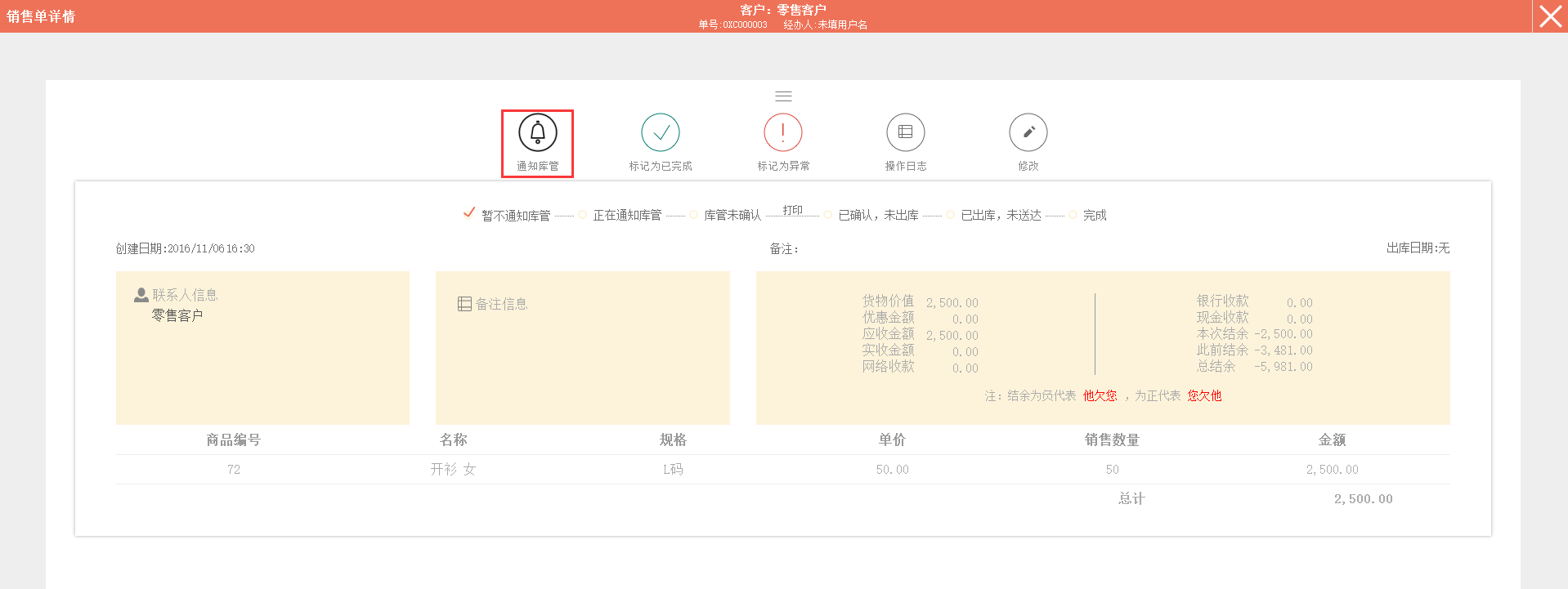The width and height of the screenshot is (1568, 589).
Task: Select the 暂不通知库管 status checkmark
Action: click(x=469, y=213)
